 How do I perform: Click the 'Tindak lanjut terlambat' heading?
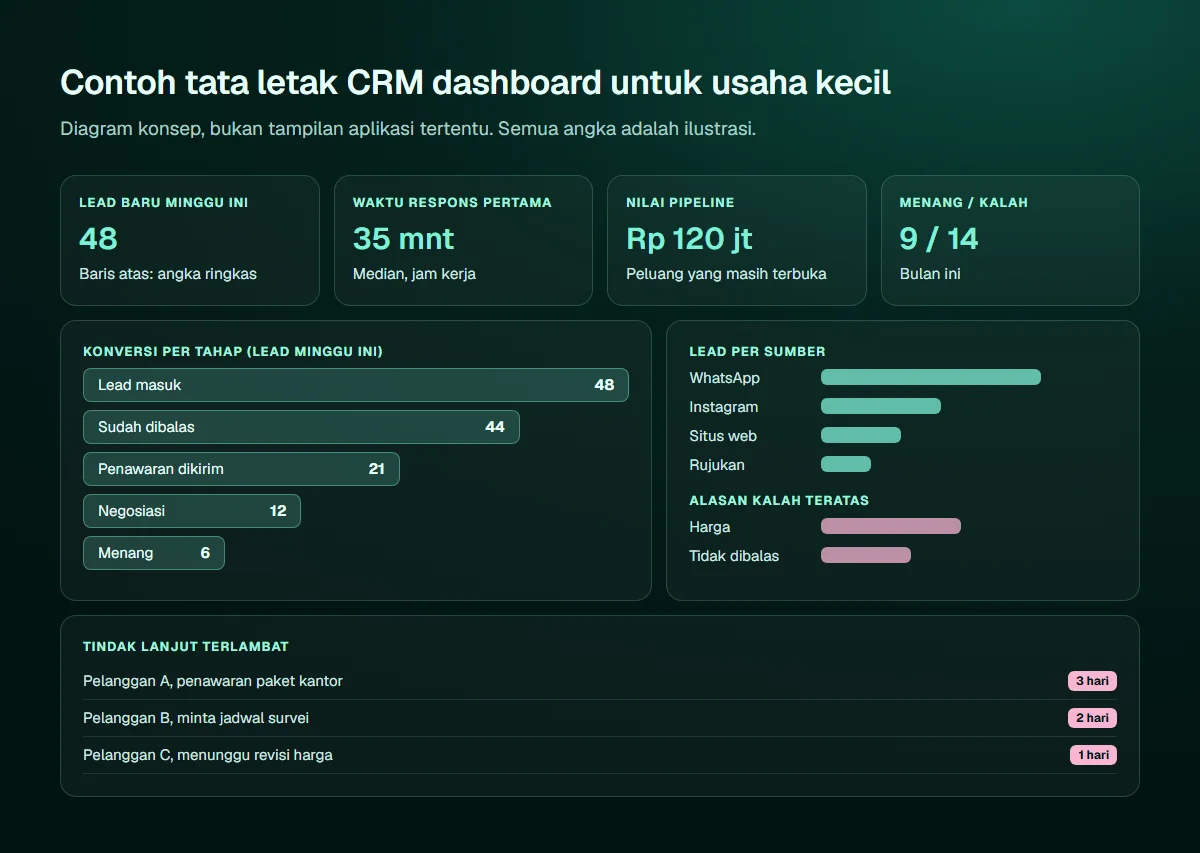tap(186, 647)
